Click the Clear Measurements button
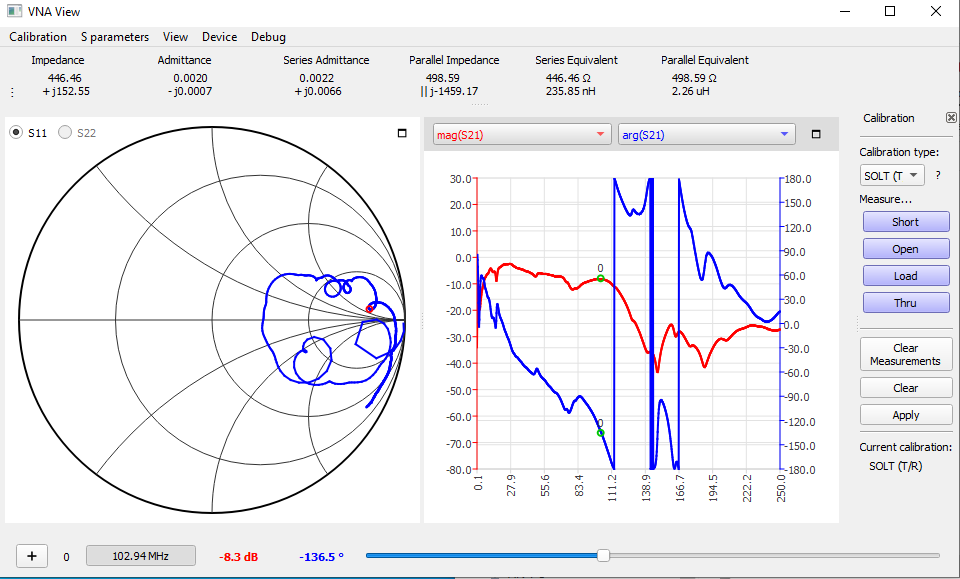The width and height of the screenshot is (960, 579). coord(906,354)
